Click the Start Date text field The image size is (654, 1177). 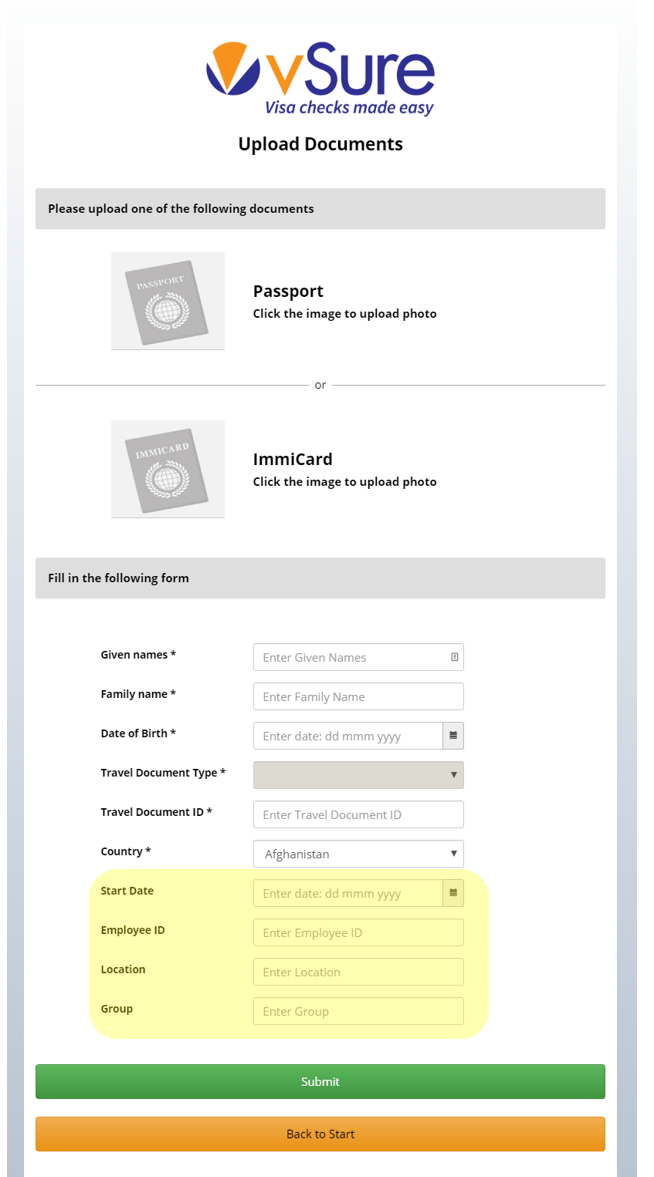click(348, 893)
